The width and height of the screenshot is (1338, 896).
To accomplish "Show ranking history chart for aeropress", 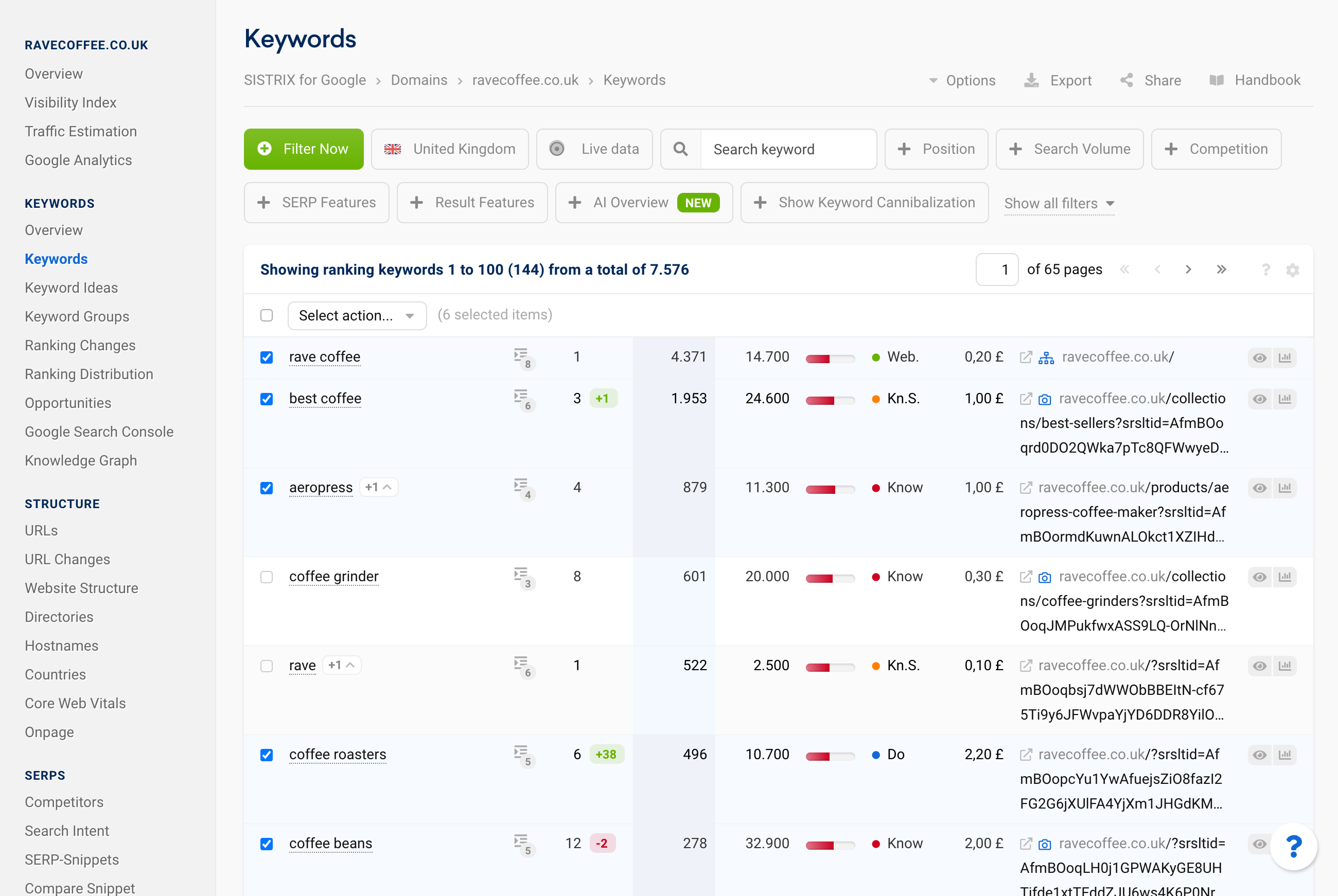I will [1285, 488].
